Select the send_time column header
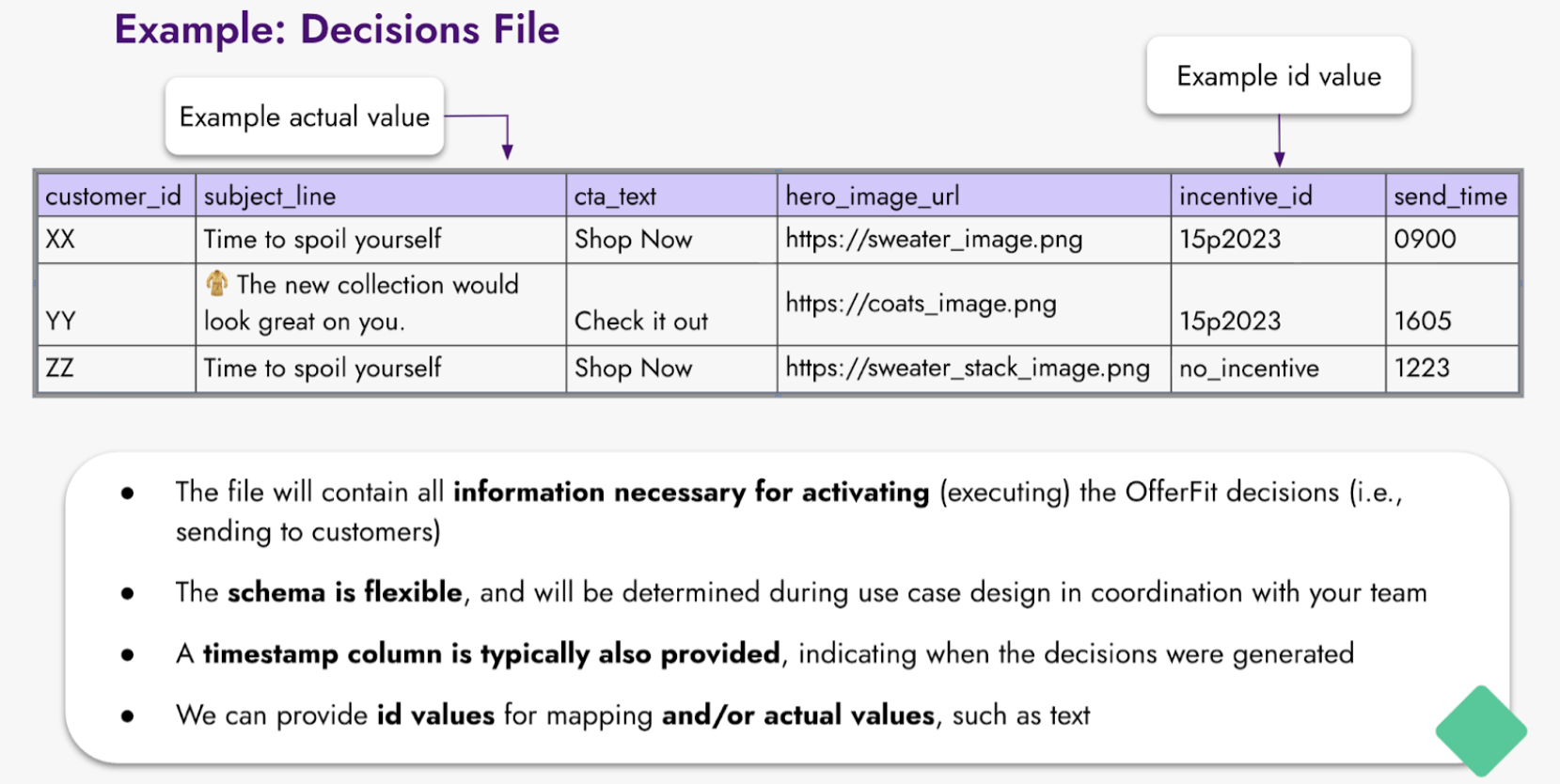This screenshot has height=784, width=1560. tap(1449, 196)
